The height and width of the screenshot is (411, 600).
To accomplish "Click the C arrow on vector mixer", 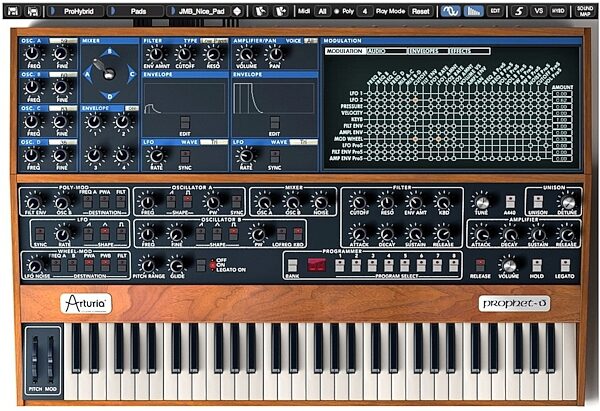I will 132,75.
